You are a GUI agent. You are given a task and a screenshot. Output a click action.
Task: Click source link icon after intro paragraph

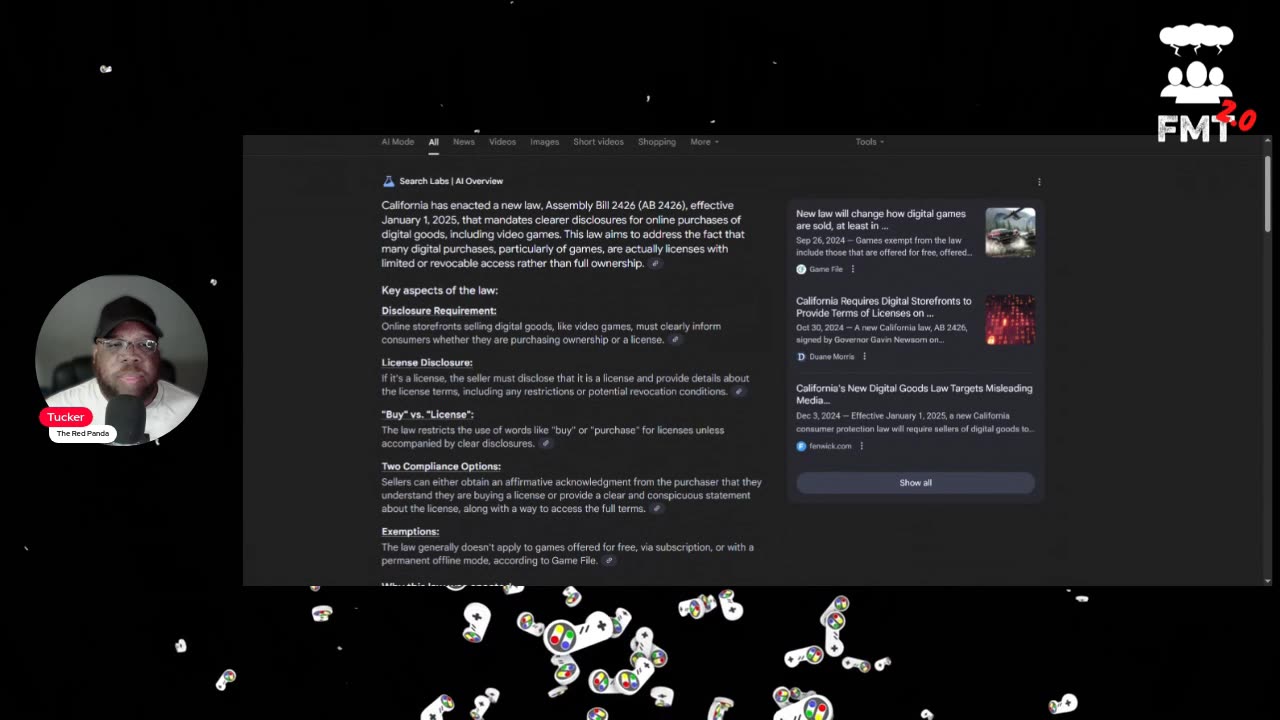(x=655, y=264)
